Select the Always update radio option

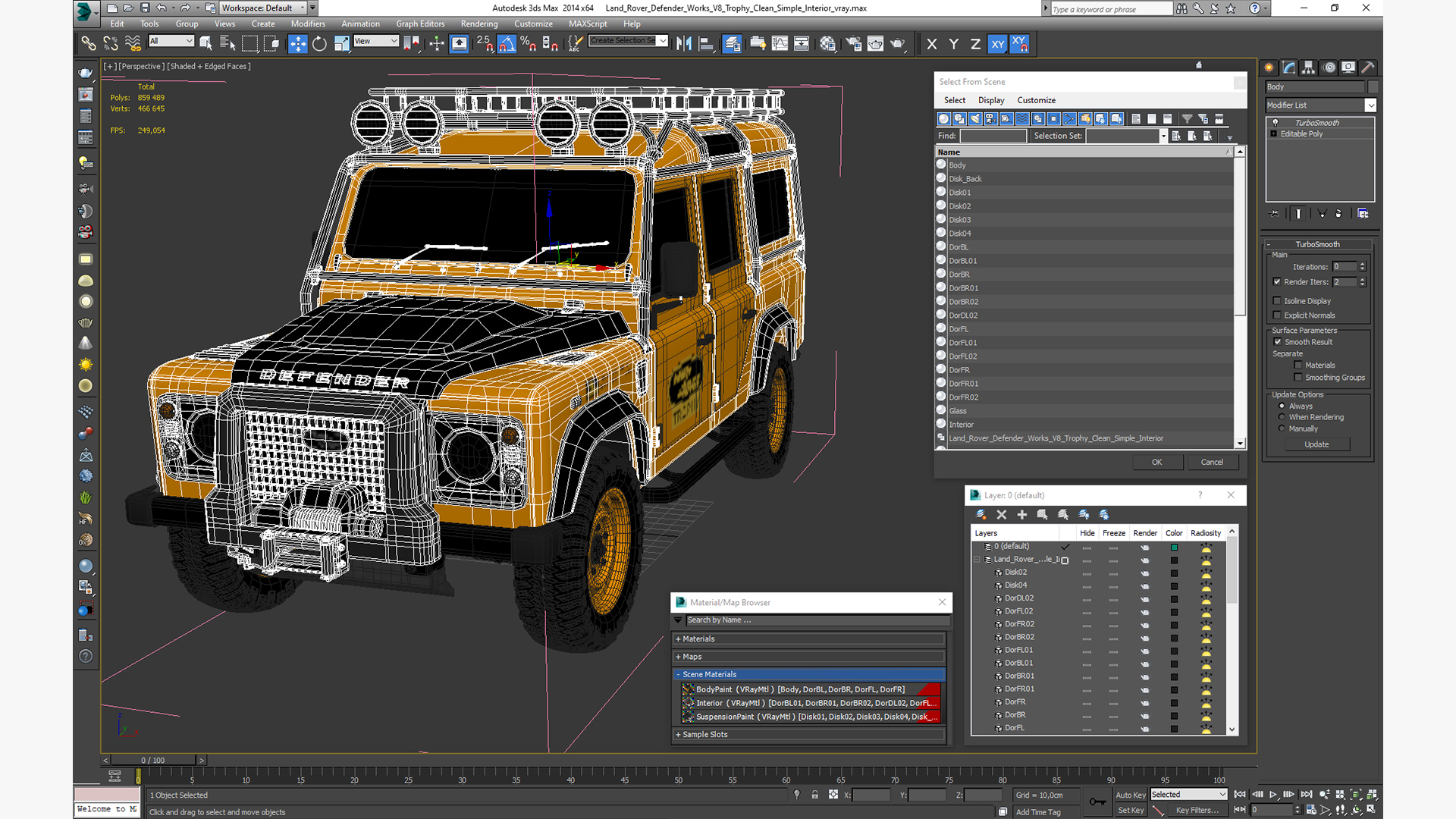1282,406
